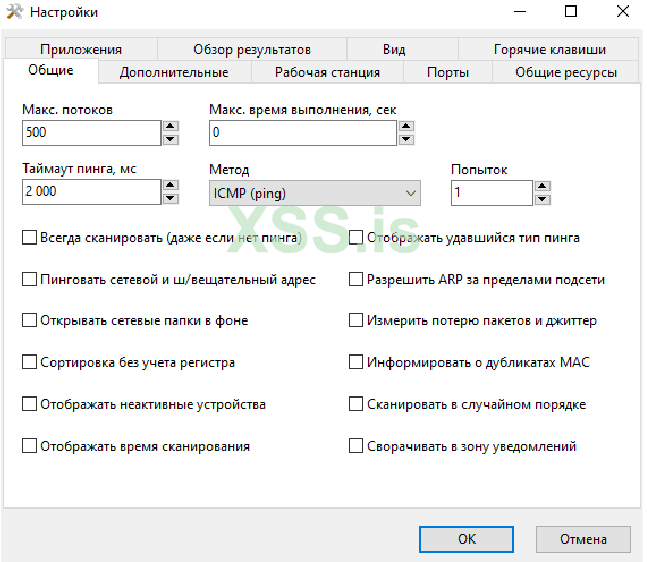The height and width of the screenshot is (562, 647).
Task: Open the Обзор результатов tab
Action: pos(252,50)
